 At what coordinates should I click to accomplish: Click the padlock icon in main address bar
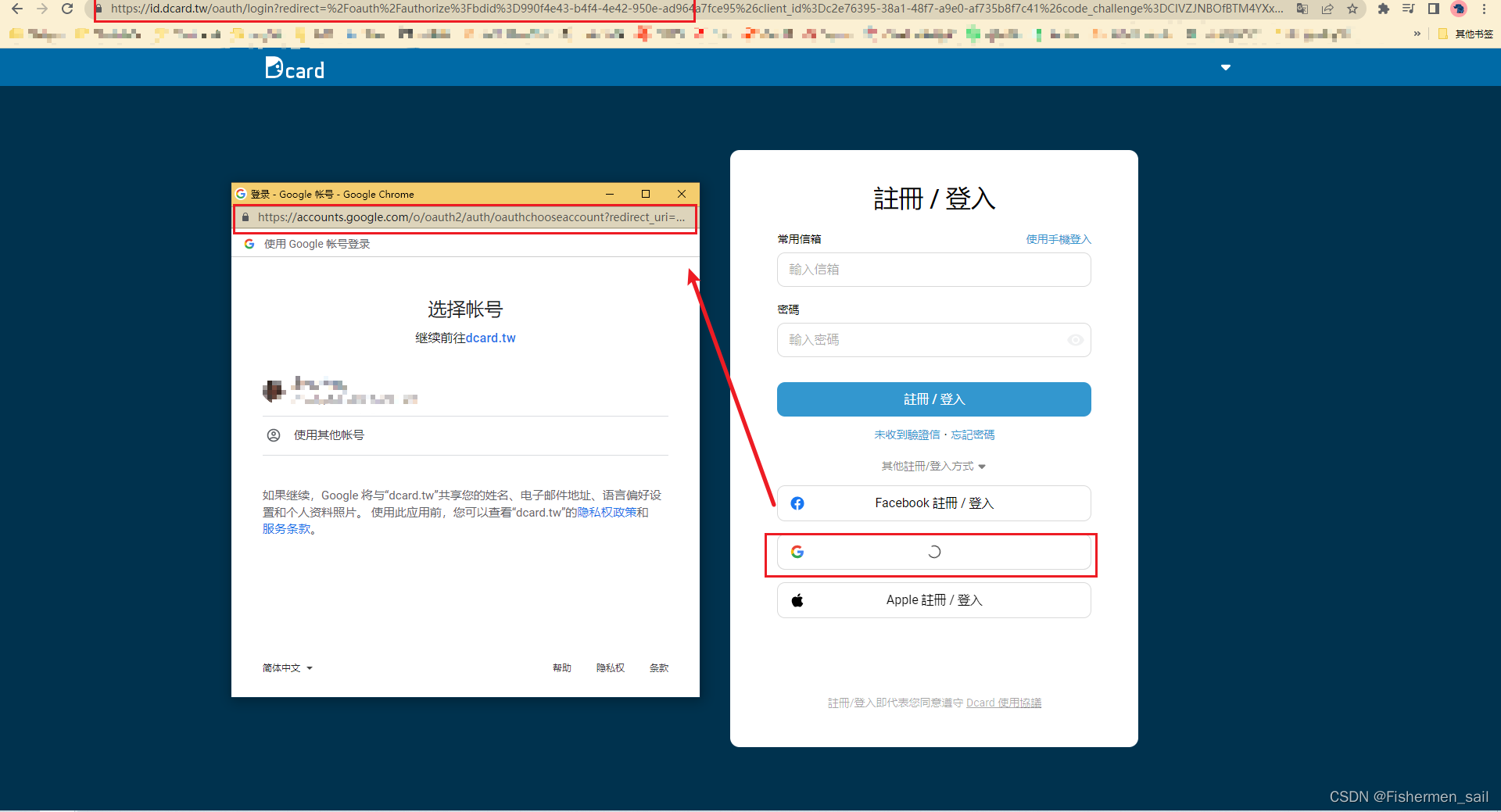[99, 9]
